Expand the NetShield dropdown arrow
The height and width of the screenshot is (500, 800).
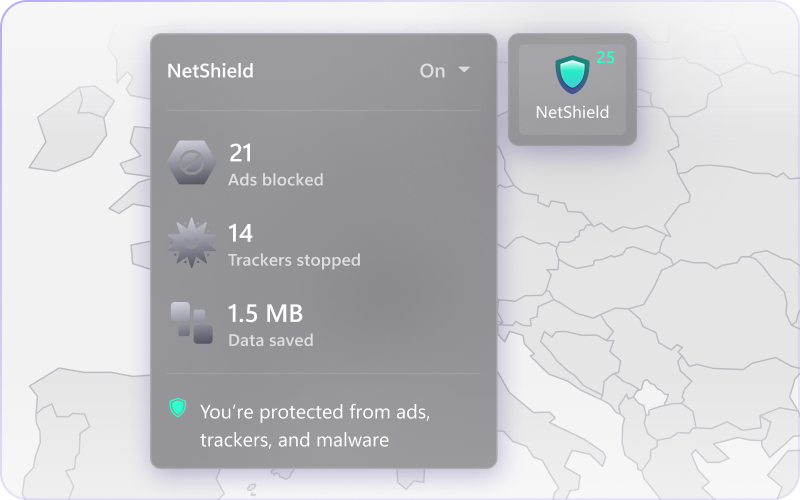click(x=464, y=70)
